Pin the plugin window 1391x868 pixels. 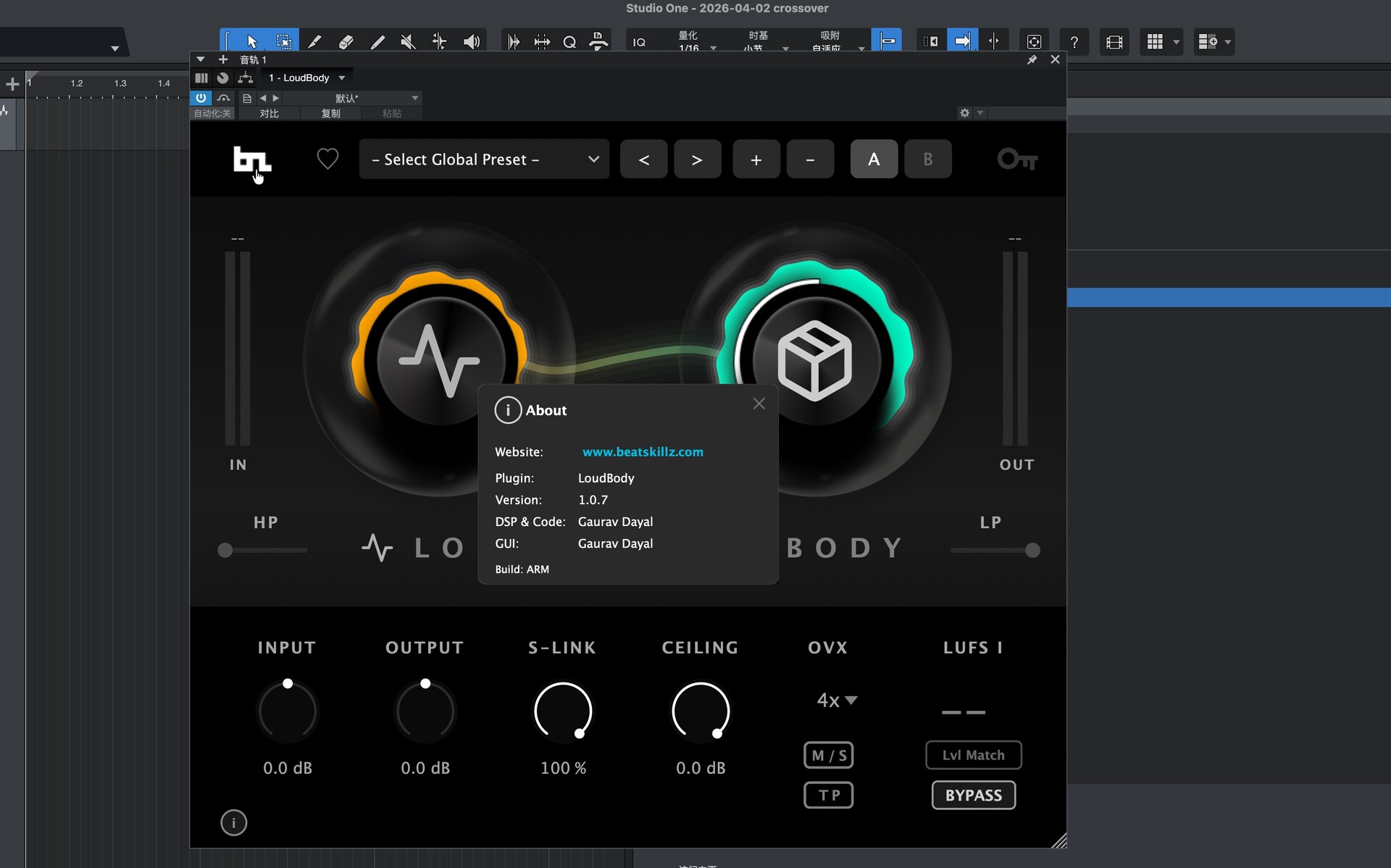pos(1032,59)
